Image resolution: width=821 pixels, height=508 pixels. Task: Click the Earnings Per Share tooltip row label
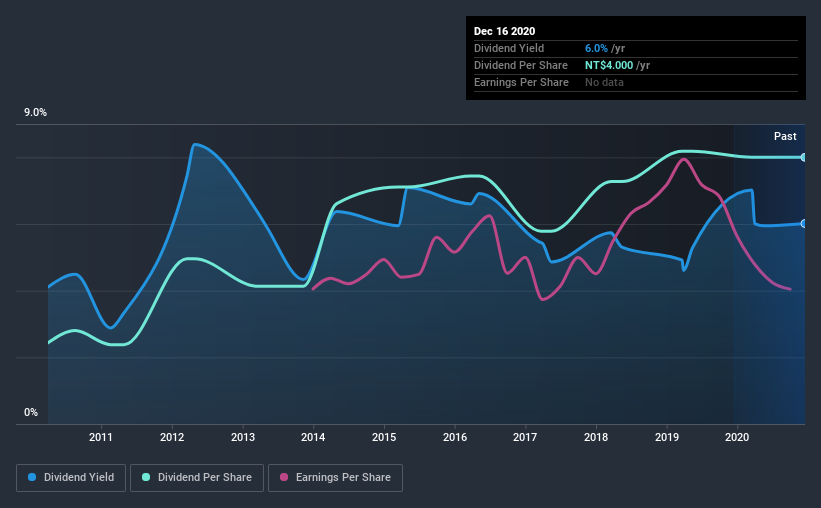tap(521, 82)
